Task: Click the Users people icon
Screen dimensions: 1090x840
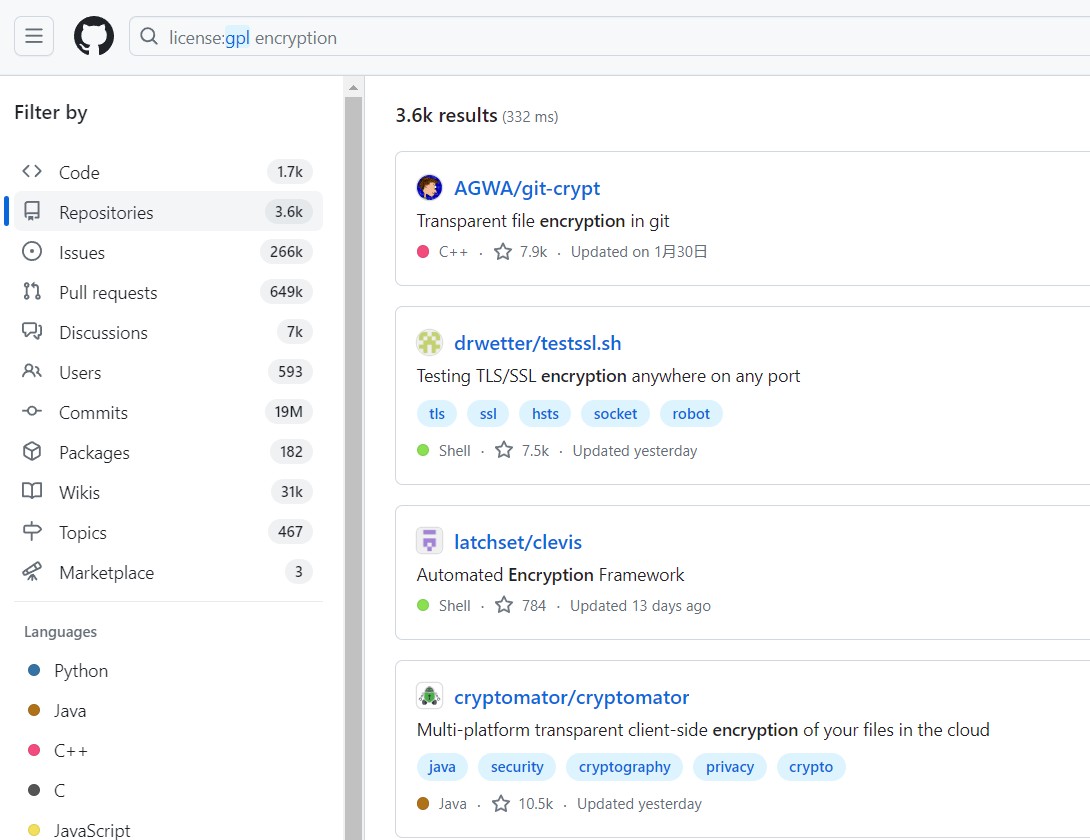Action: pyautogui.click(x=32, y=371)
